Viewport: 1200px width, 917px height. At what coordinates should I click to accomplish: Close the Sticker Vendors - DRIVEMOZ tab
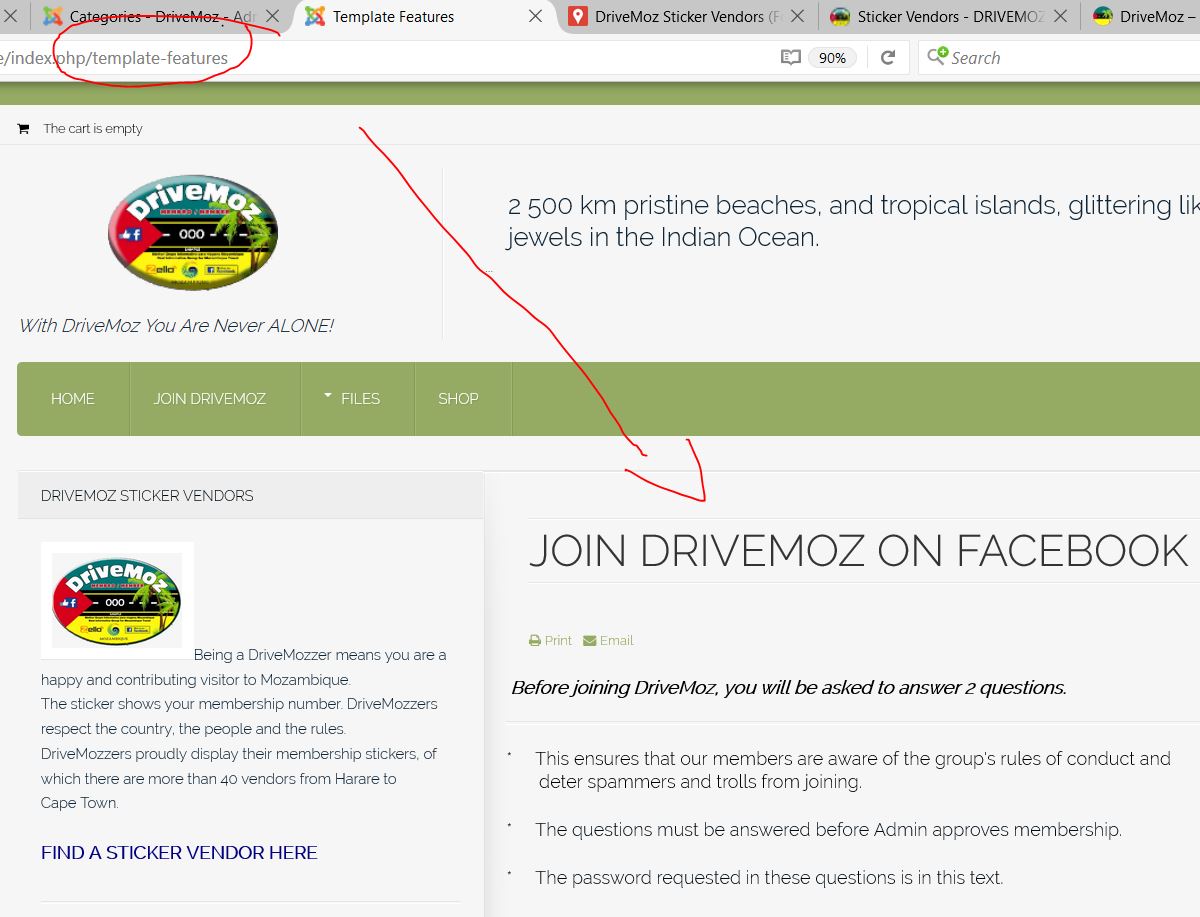pos(1061,17)
